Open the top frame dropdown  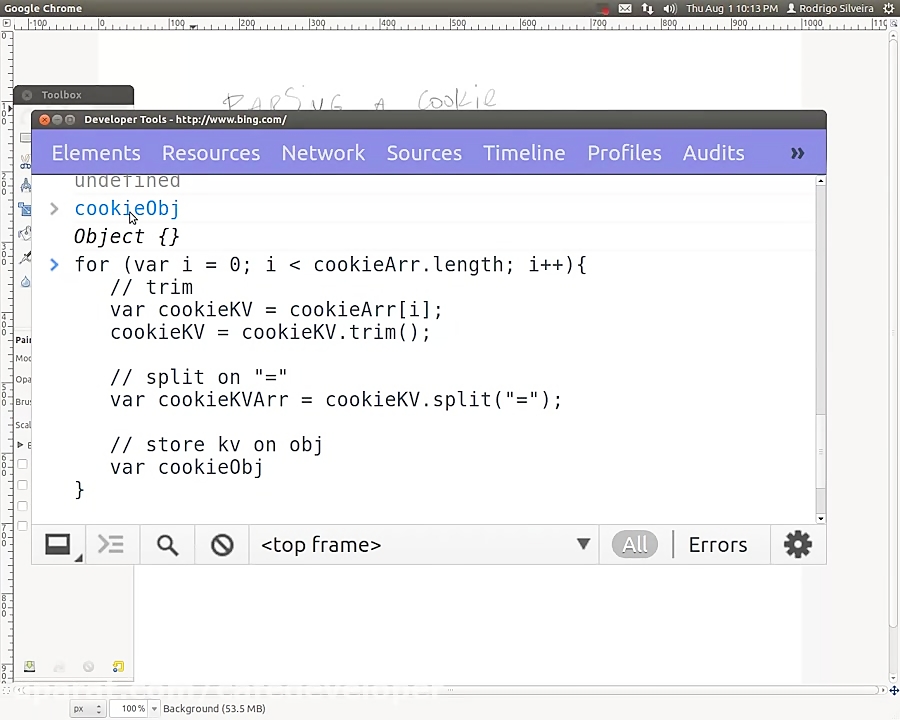pyautogui.click(x=583, y=544)
